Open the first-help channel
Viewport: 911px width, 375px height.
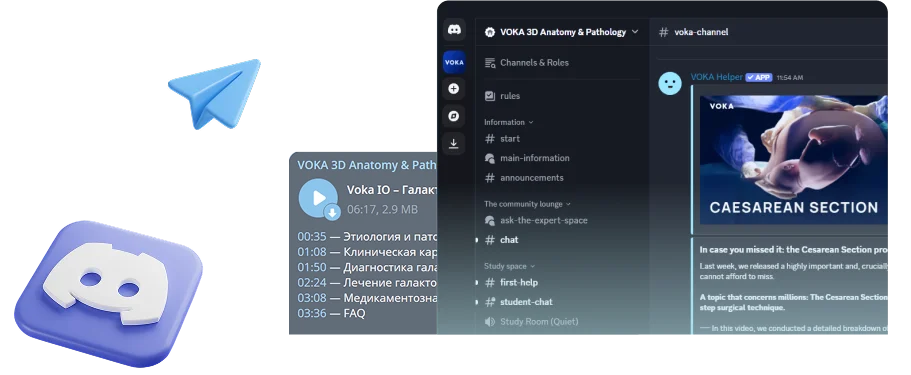(x=511, y=283)
